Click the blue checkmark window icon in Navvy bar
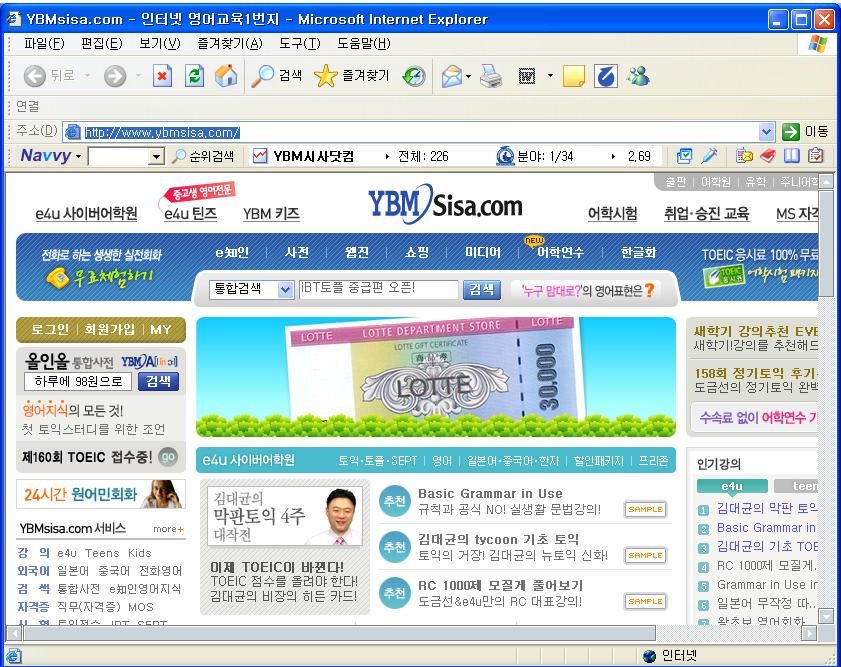The height and width of the screenshot is (667, 841). (684, 156)
